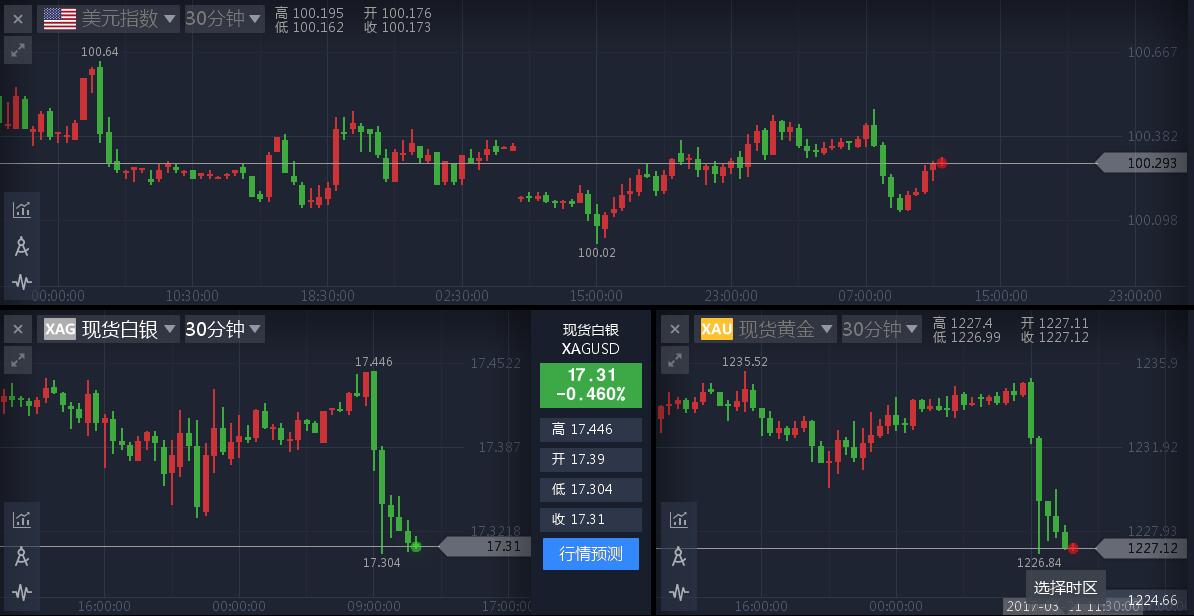Close the spot silver chart panel
This screenshot has width=1194, height=616.
(x=18, y=329)
